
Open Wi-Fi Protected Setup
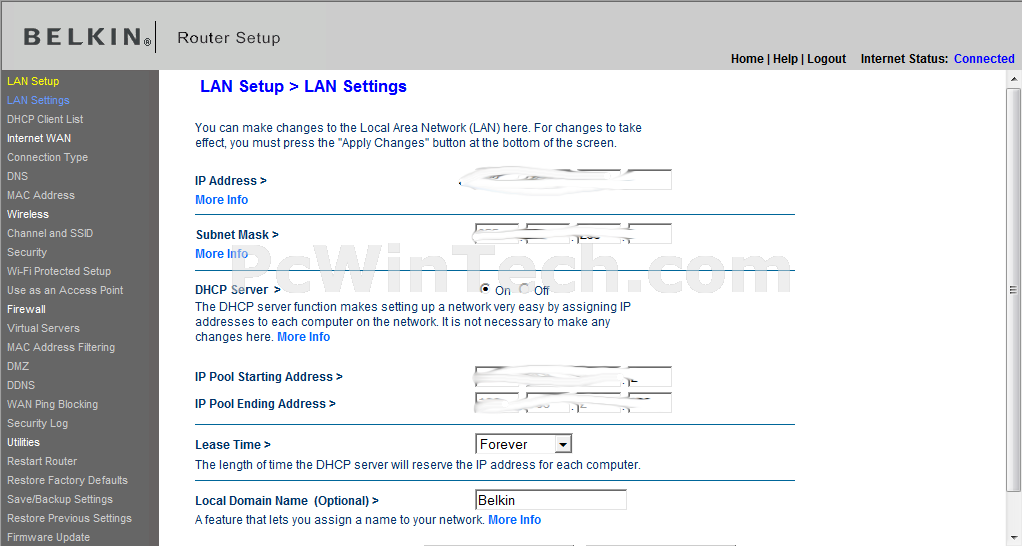59,271
